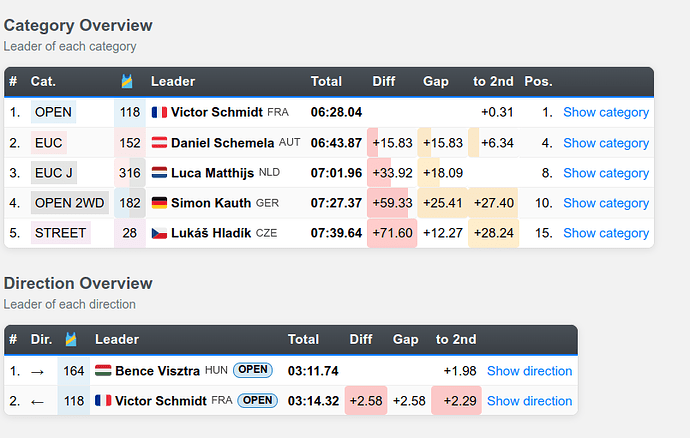
Task: Select the STREET category label
Action: [61, 233]
